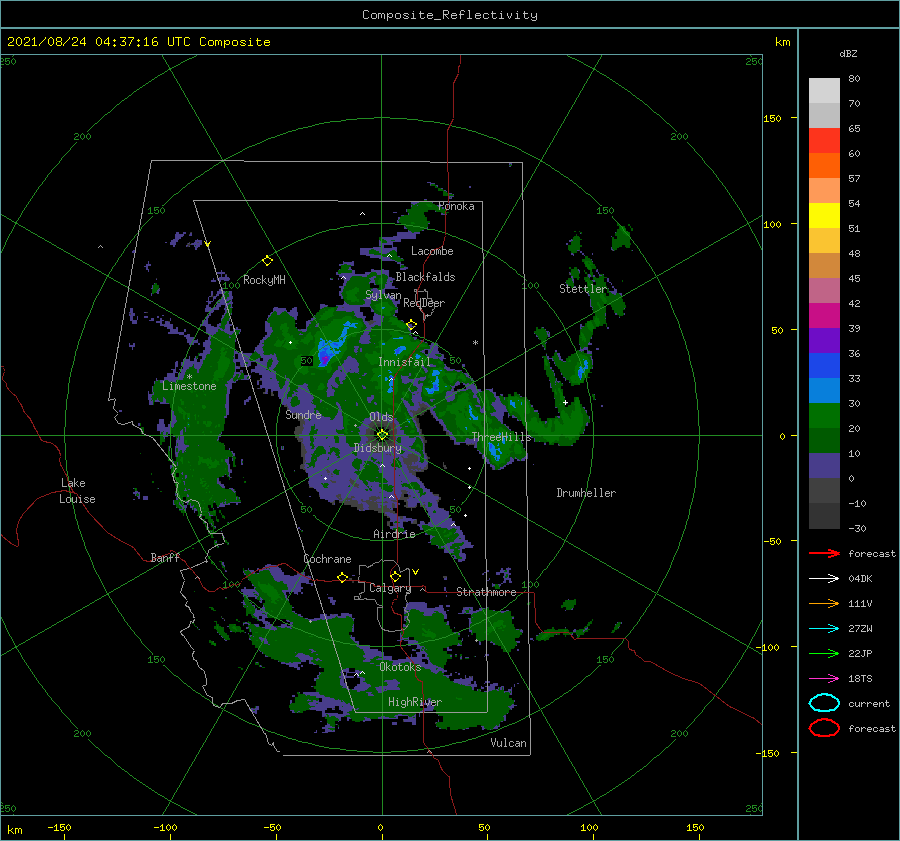Screen dimensions: 900x841
Task: Click the yellow 51-54 dBZ swatch
Action: (x=824, y=216)
